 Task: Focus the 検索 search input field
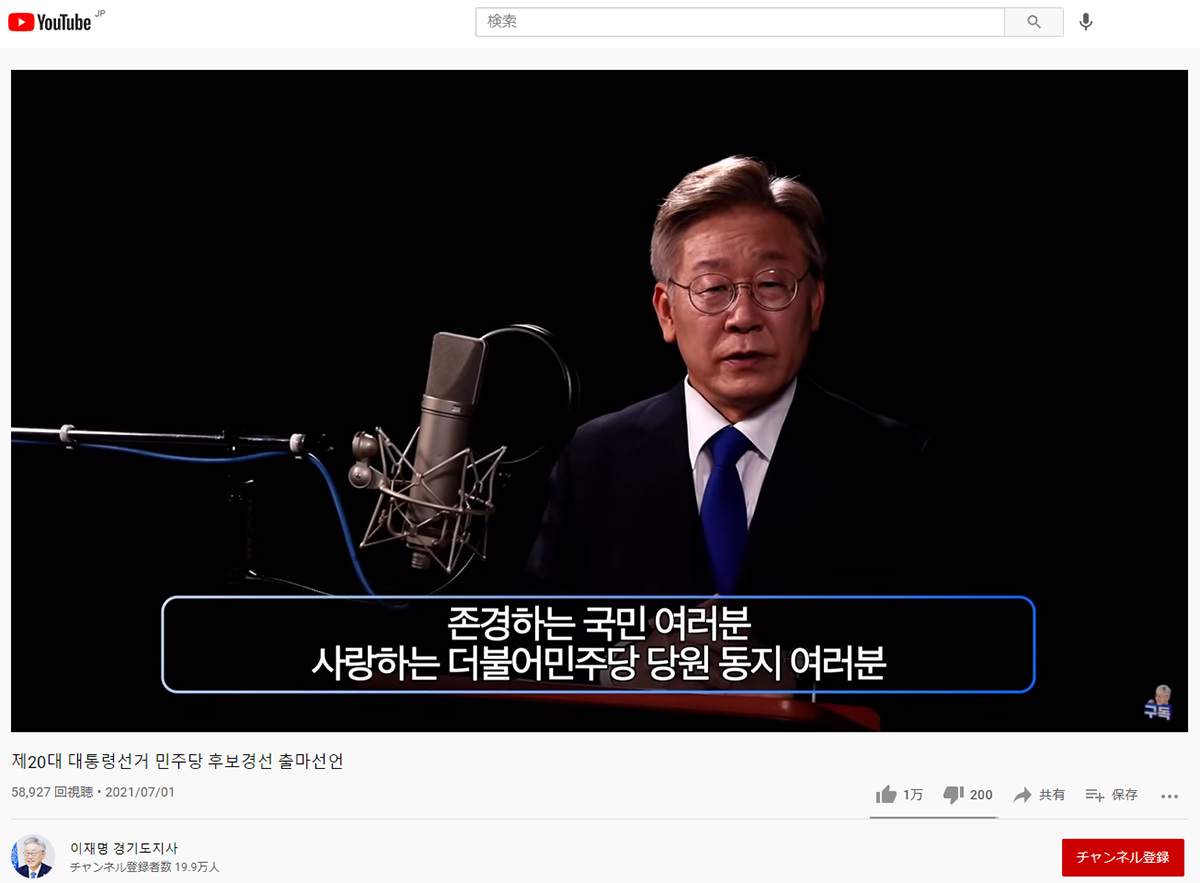(x=740, y=22)
